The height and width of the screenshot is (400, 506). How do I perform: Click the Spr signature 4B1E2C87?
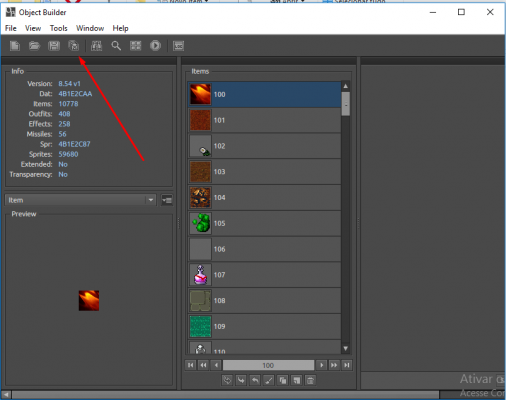click(x=74, y=144)
